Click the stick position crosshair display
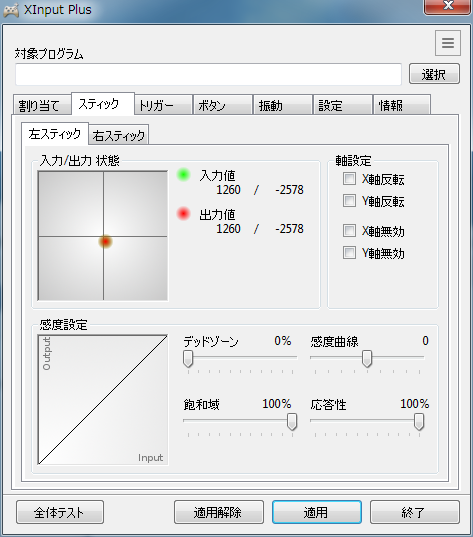The image size is (473, 537). pyautogui.click(x=103, y=236)
